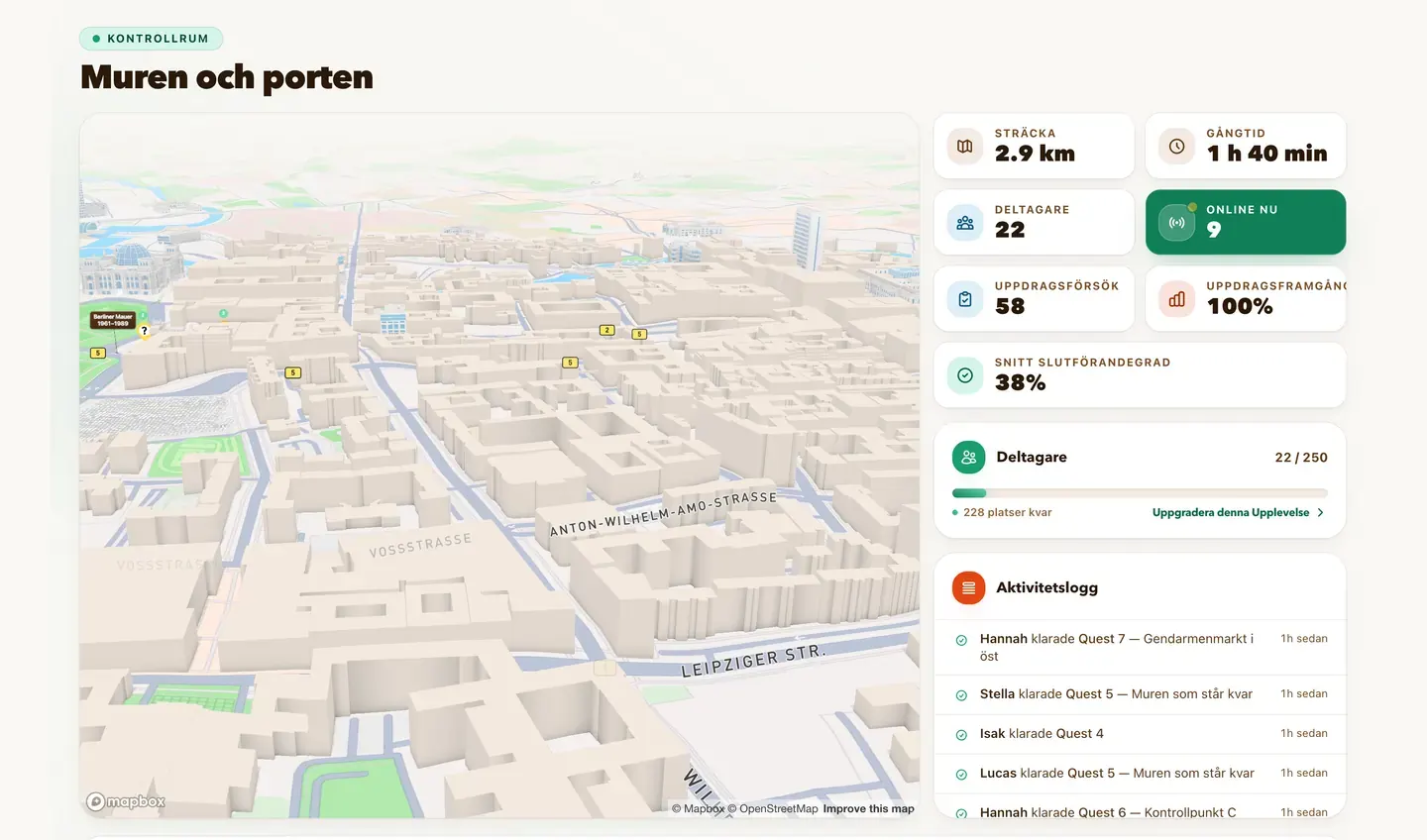Select Isak klarade Quest 4 log entry

point(1140,734)
